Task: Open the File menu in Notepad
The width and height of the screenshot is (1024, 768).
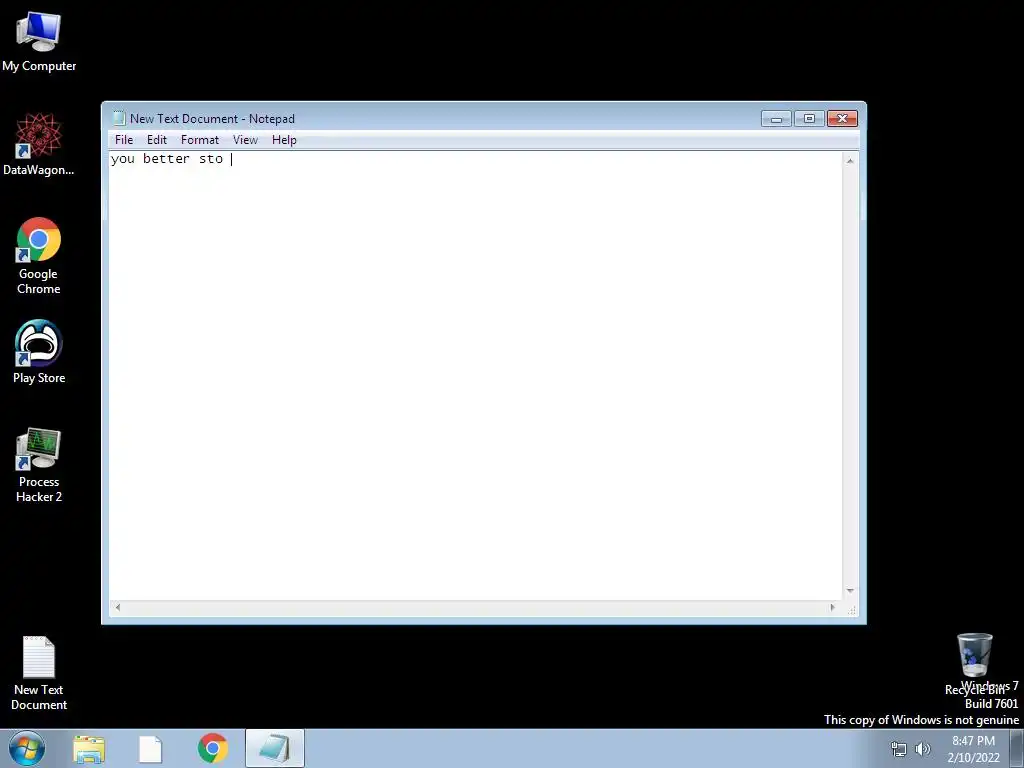Action: (x=124, y=140)
